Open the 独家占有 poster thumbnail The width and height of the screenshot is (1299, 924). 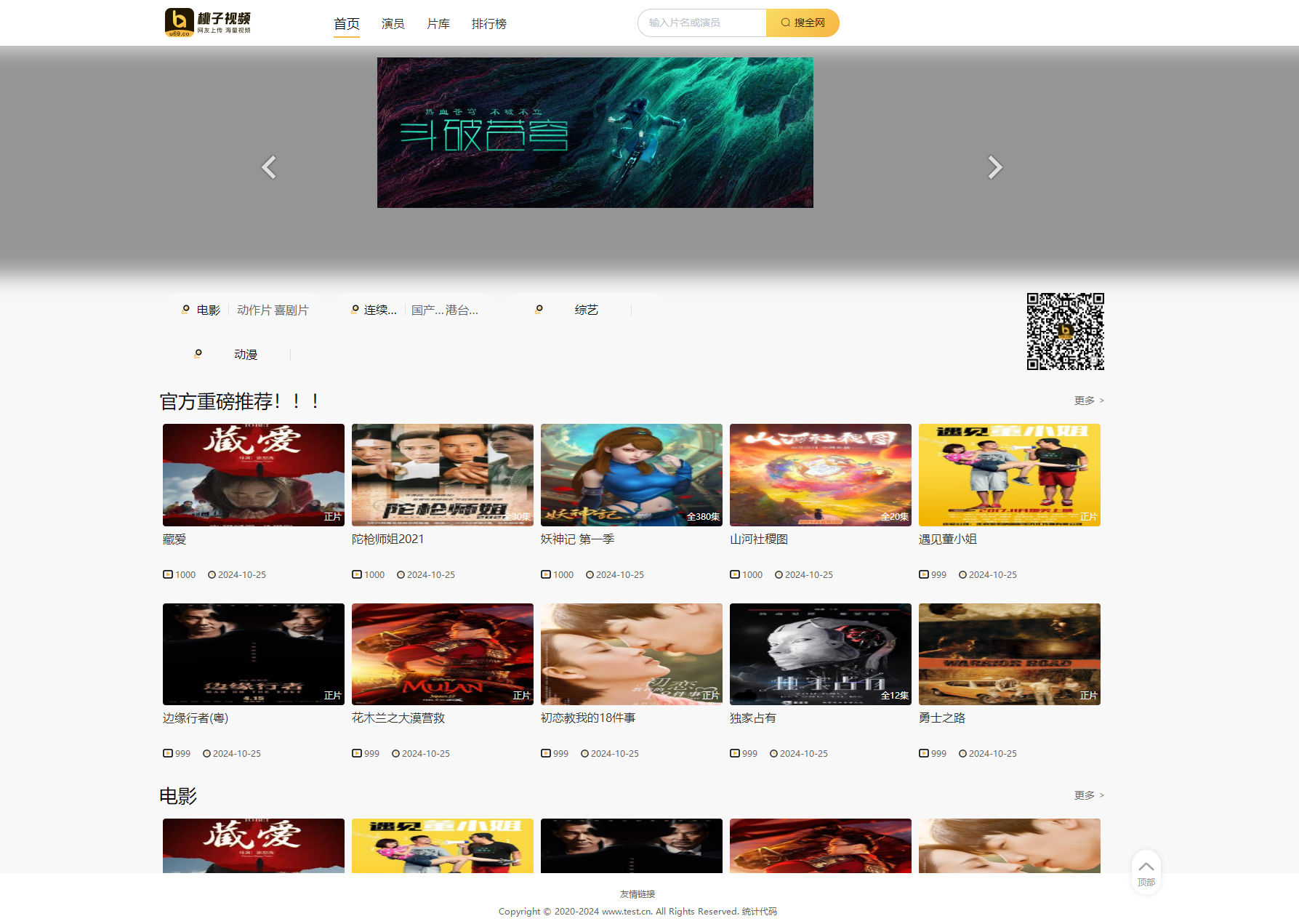[821, 654]
